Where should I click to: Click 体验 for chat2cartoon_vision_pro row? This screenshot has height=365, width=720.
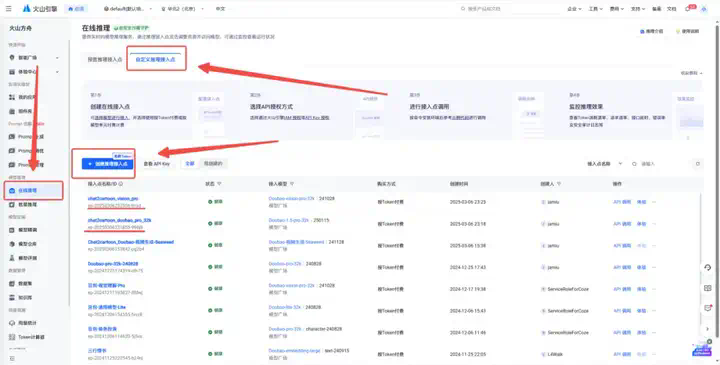click(x=641, y=202)
